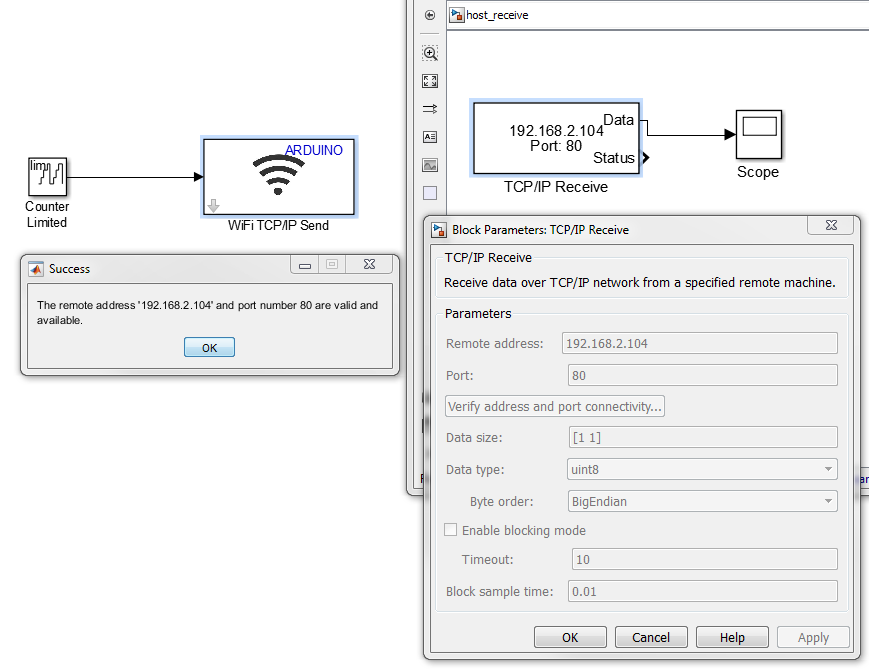This screenshot has height=672, width=869.
Task: Toggle sample time display arrows icon
Action: 430,109
